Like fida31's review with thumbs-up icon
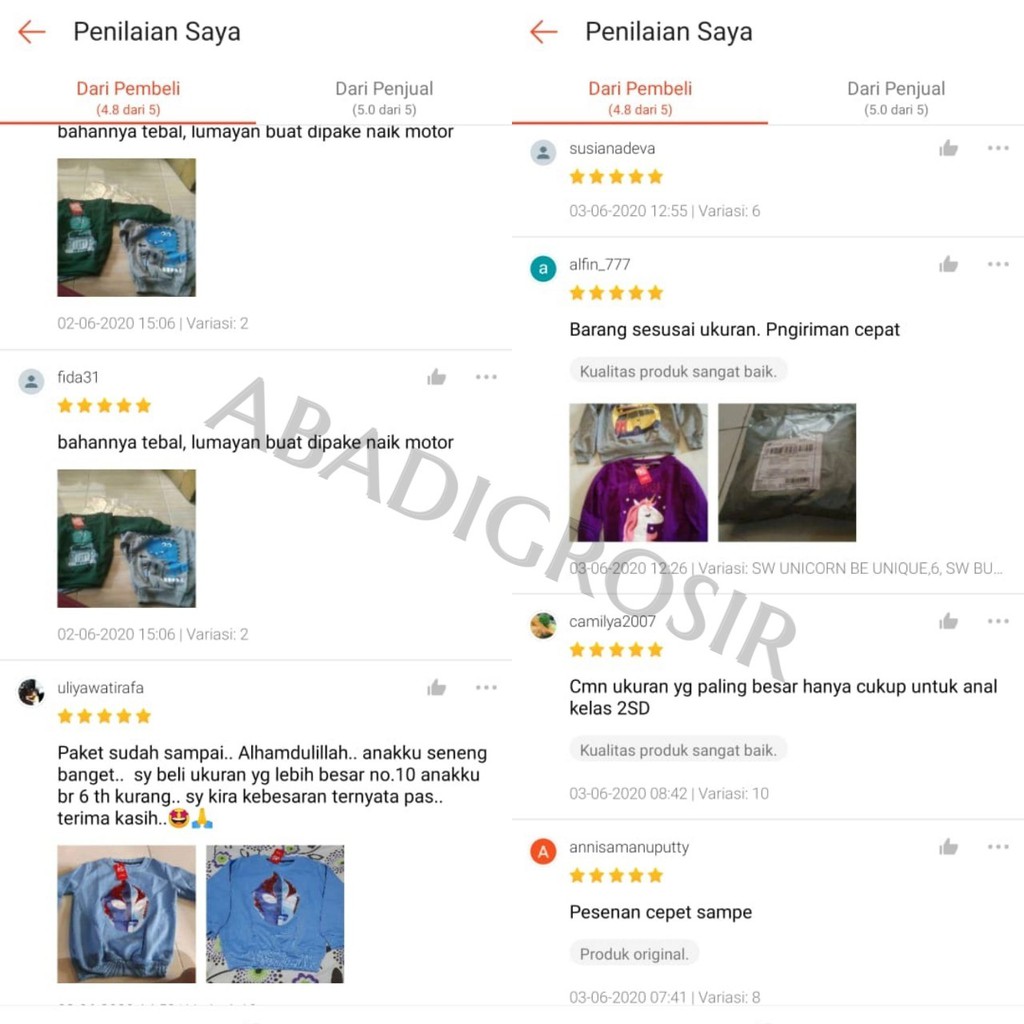The width and height of the screenshot is (1024, 1024). [x=436, y=377]
